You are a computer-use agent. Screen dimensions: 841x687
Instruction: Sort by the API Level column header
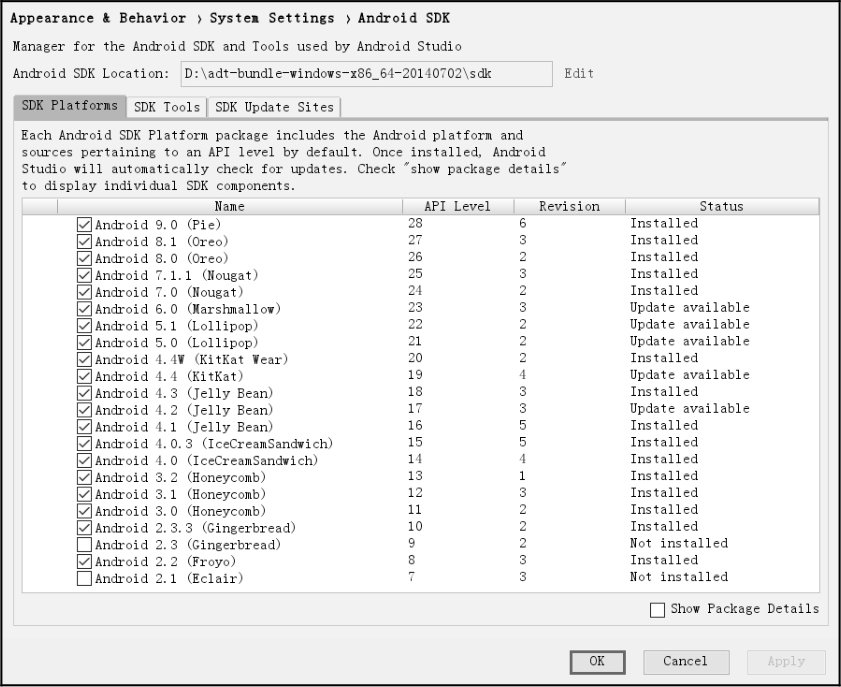pos(458,207)
